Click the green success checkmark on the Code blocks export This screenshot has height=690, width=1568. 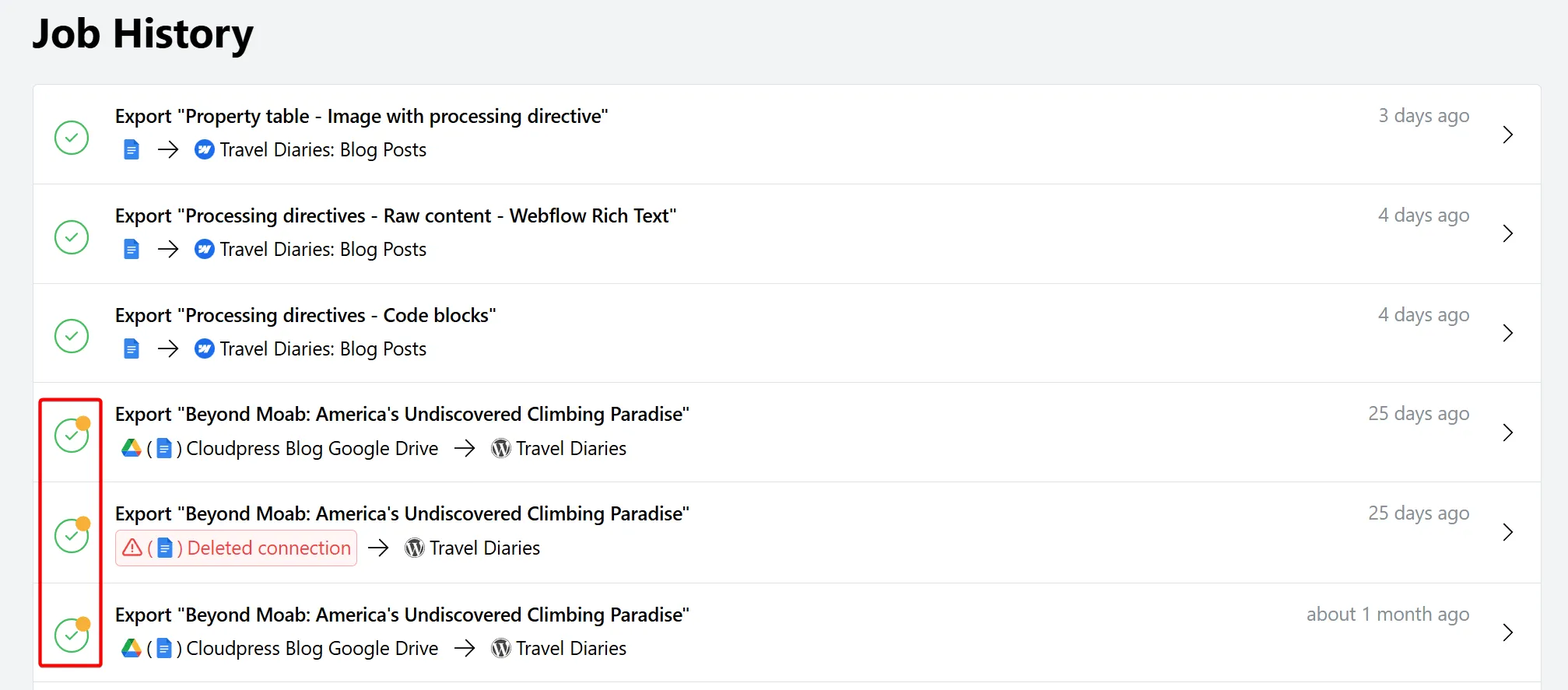tap(71, 335)
